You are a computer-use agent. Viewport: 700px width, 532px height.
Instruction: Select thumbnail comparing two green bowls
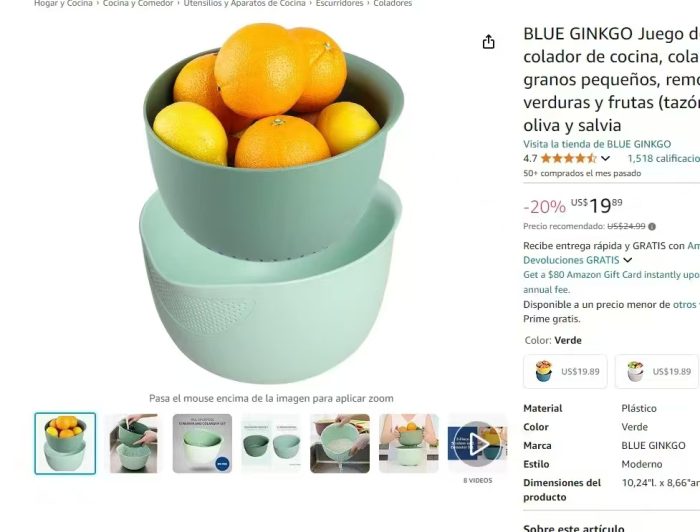point(271,444)
